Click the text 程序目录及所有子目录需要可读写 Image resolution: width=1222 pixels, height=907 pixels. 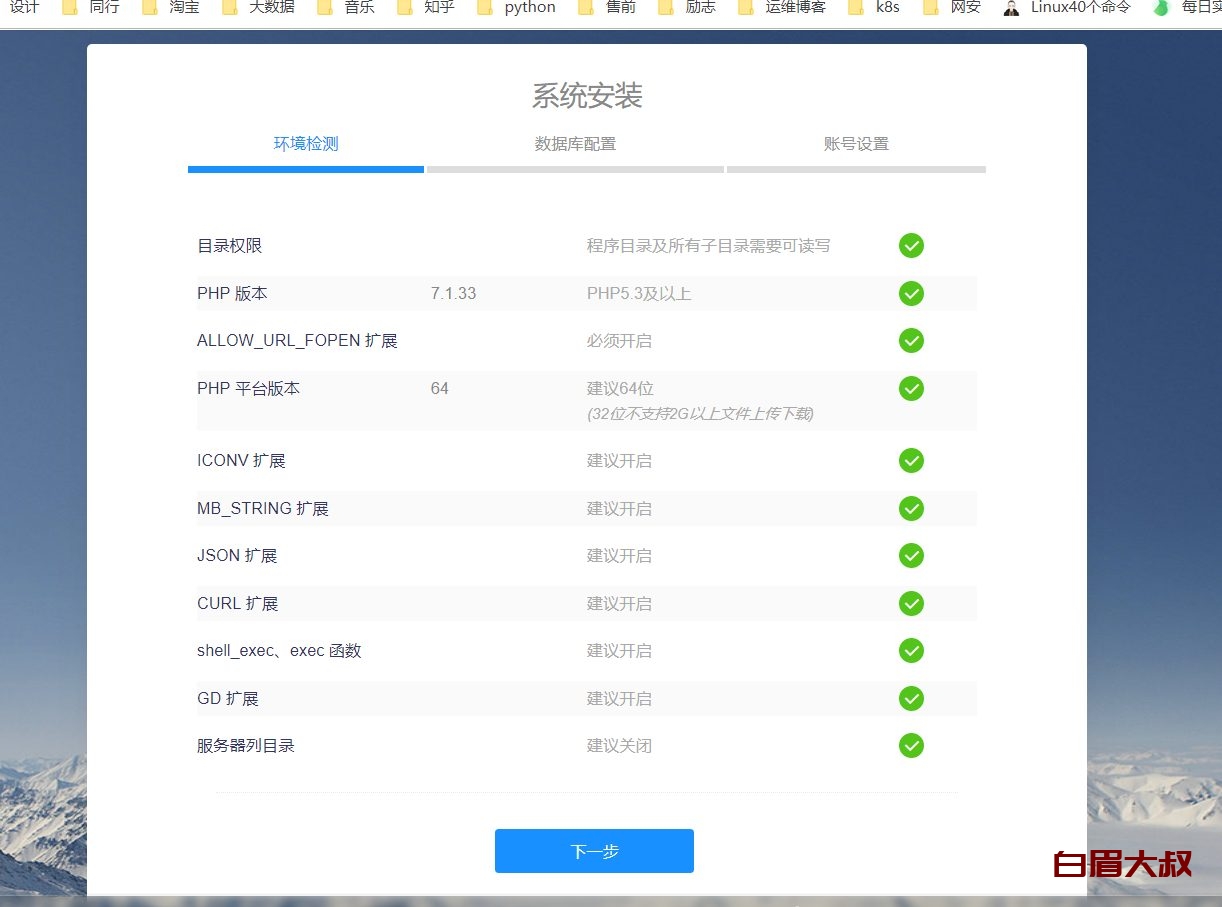click(708, 246)
